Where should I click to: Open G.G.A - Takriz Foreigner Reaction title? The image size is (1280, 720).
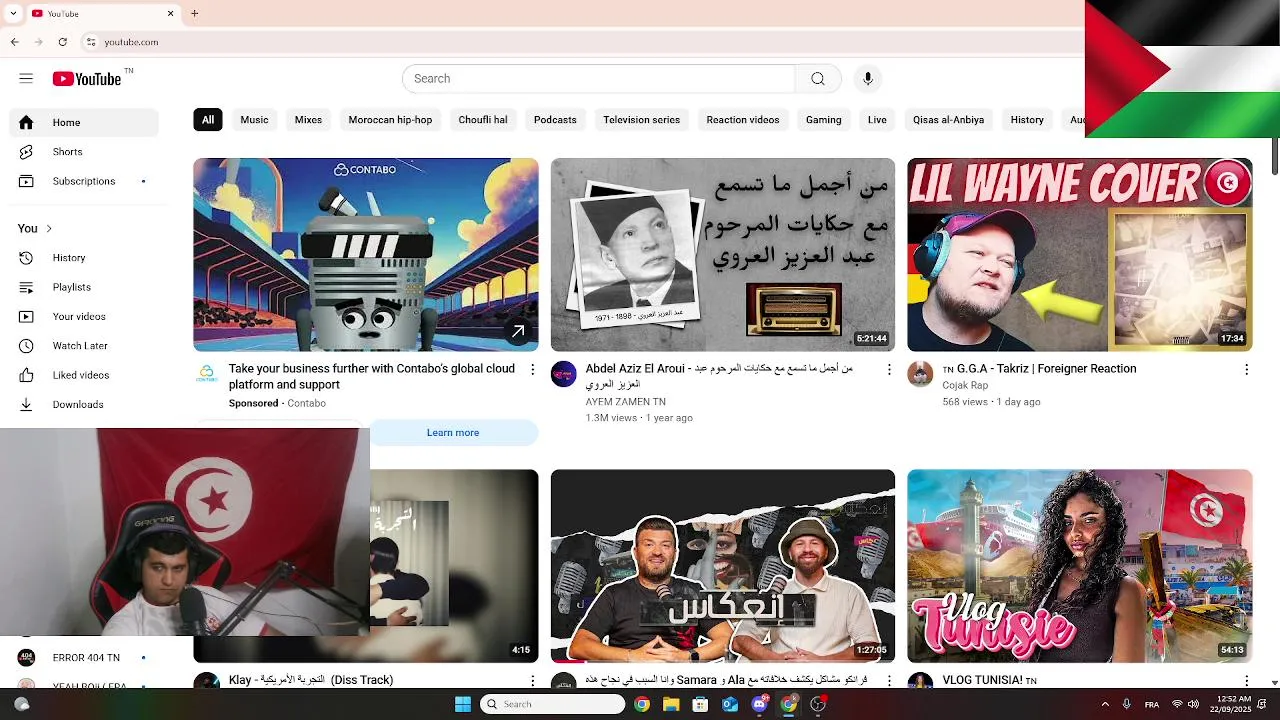tap(1039, 369)
